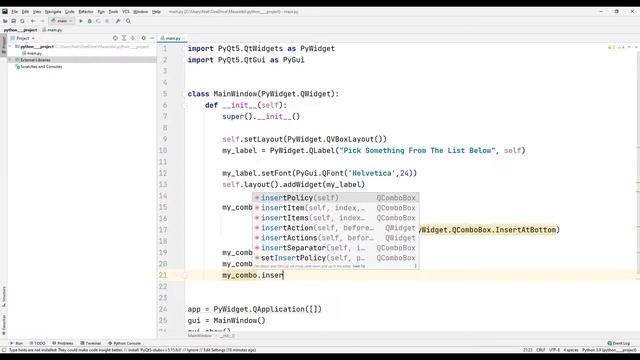Close the main.py editor tab
This screenshot has height=360, width=640.
coord(184,38)
